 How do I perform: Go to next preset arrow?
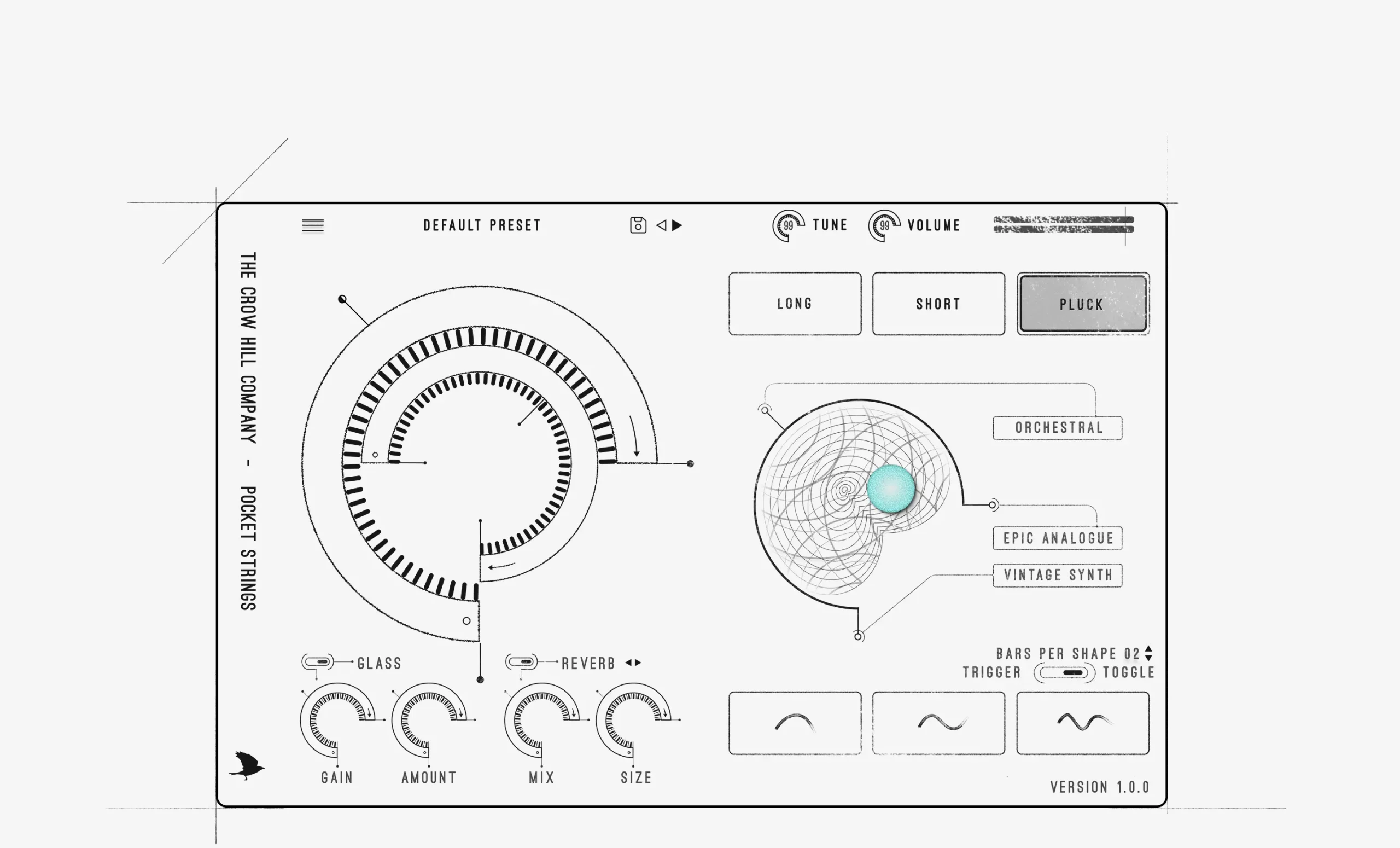point(677,225)
